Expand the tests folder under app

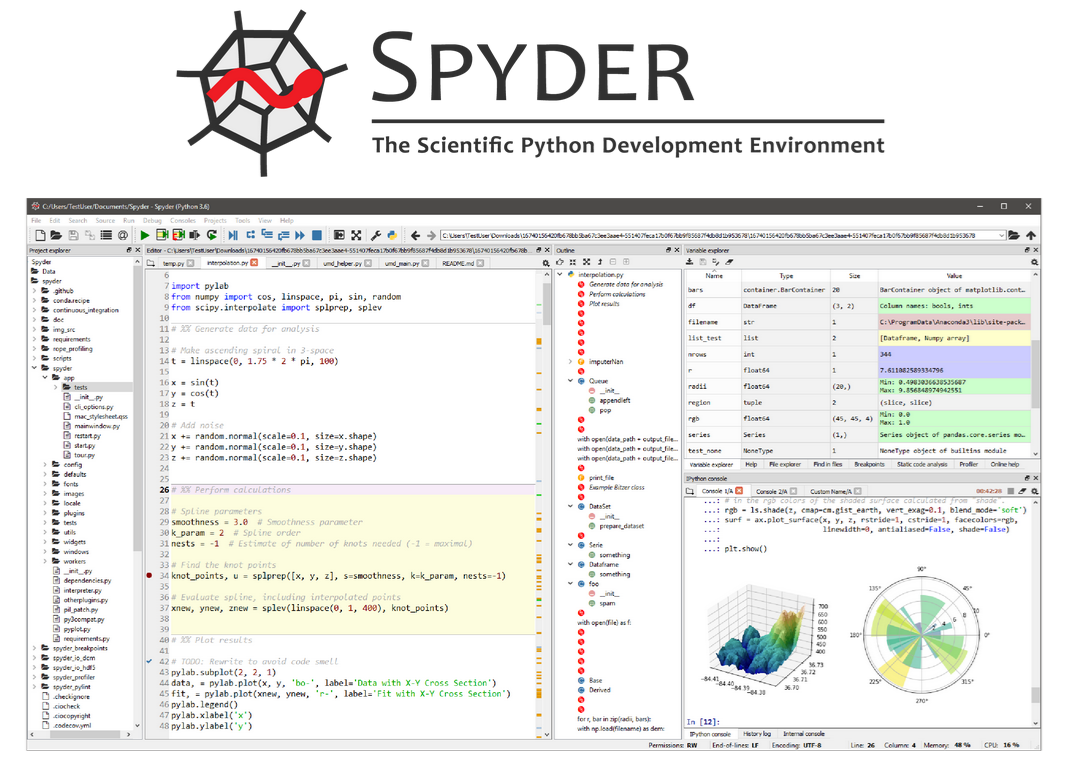(56, 387)
